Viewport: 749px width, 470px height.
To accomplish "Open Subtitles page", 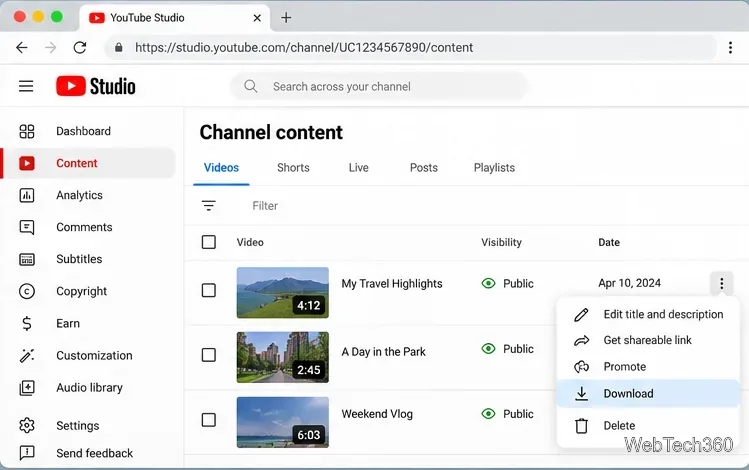I will 79,259.
